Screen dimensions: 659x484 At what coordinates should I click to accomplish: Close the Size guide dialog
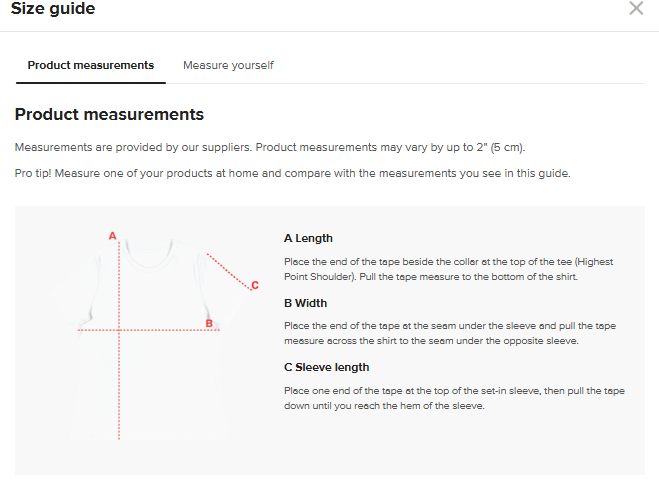coord(636,9)
